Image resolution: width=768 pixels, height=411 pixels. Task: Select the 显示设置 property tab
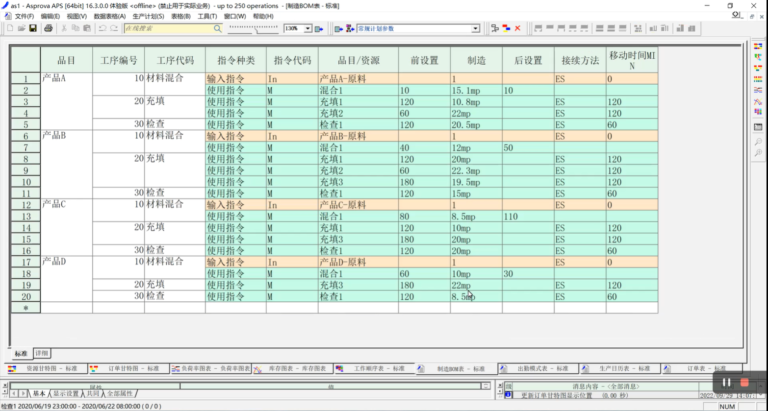(66, 394)
